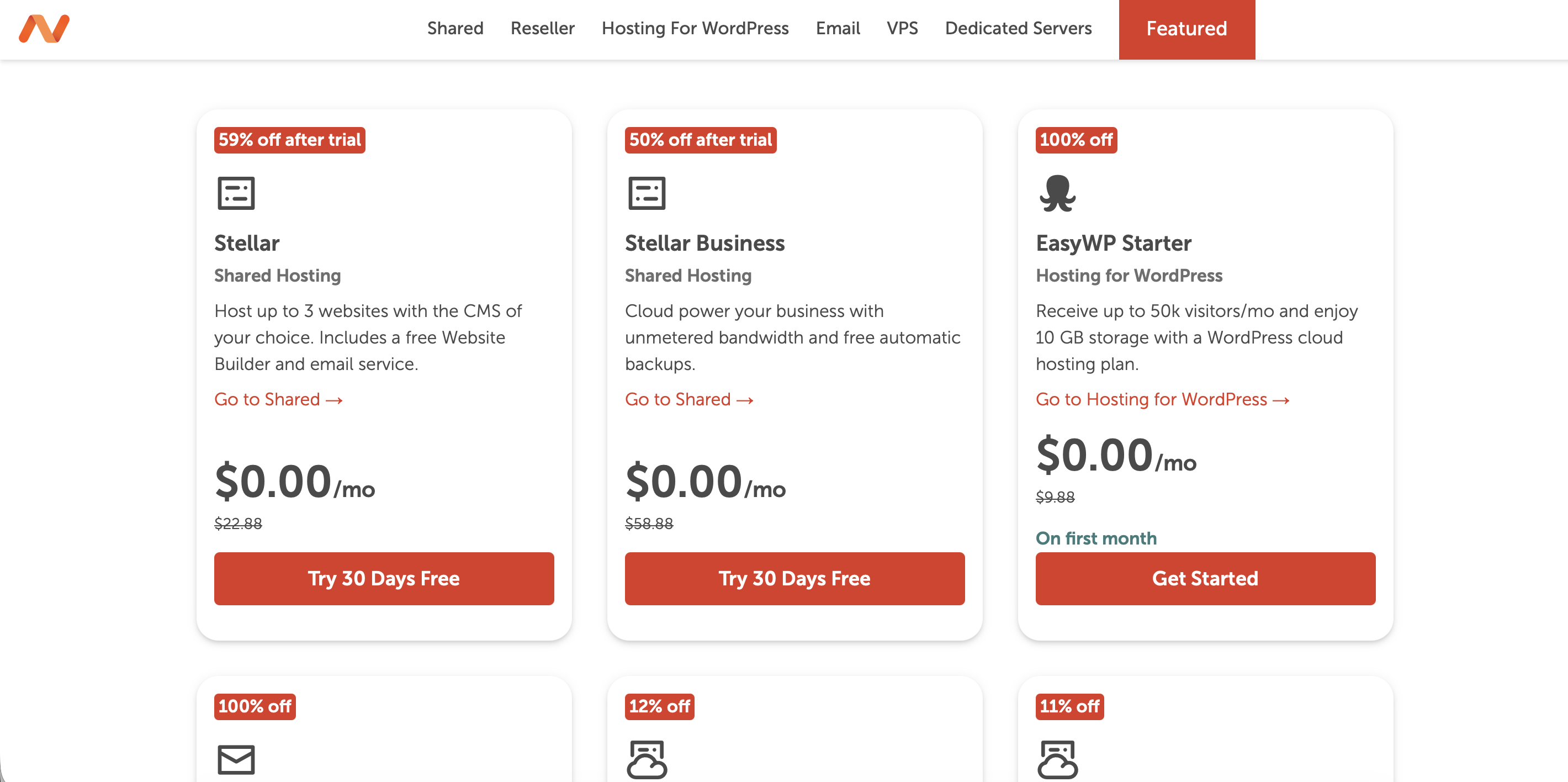The width and height of the screenshot is (1568, 782).
Task: Click the Namecheap logo icon
Action: coord(44,29)
